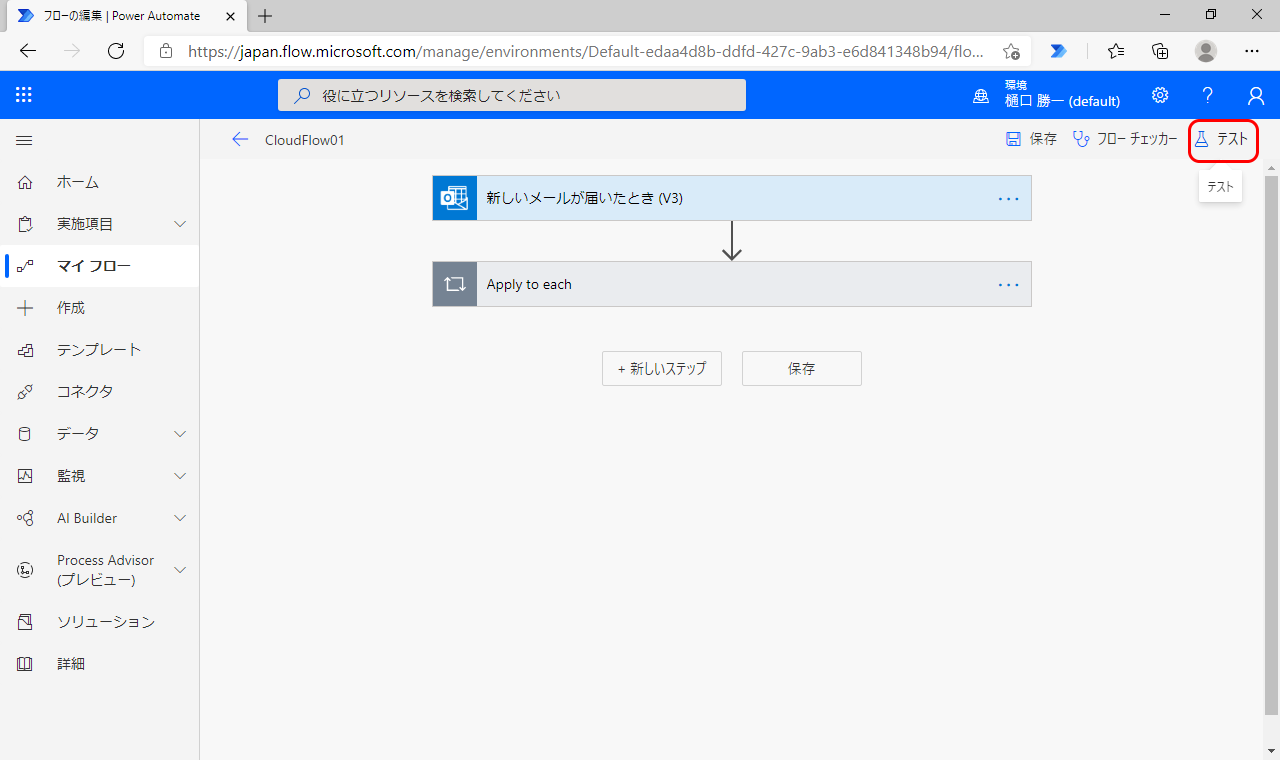Viewport: 1280px width, 760px height.
Task: Open ソリューション in the sidebar
Action: coord(100,622)
